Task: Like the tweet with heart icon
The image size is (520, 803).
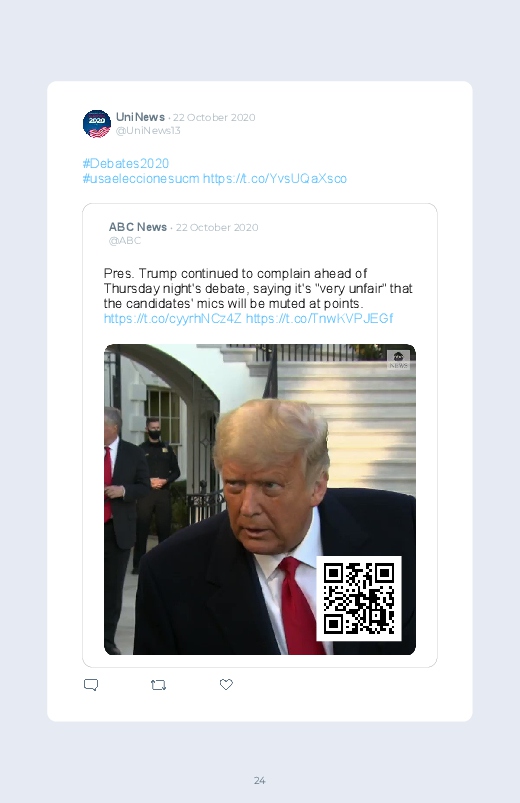Action: (226, 684)
